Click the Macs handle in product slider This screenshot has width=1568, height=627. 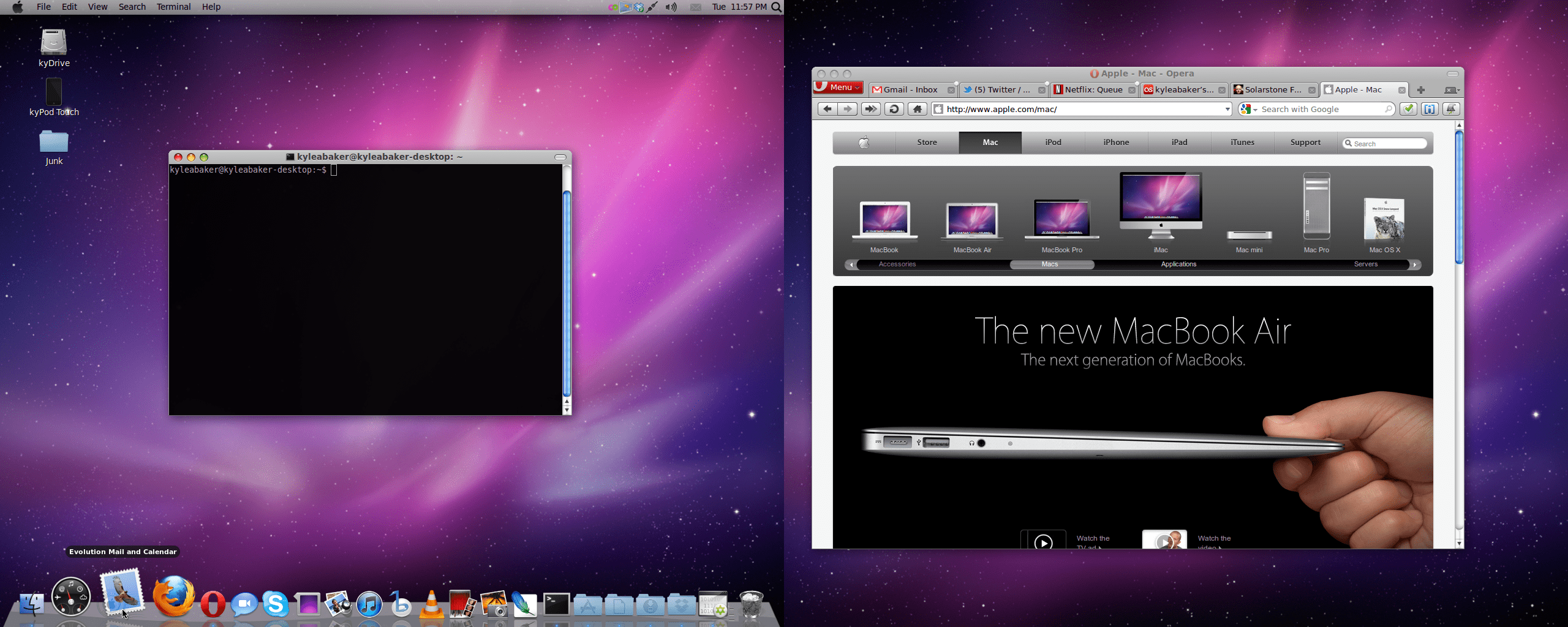[1052, 265]
